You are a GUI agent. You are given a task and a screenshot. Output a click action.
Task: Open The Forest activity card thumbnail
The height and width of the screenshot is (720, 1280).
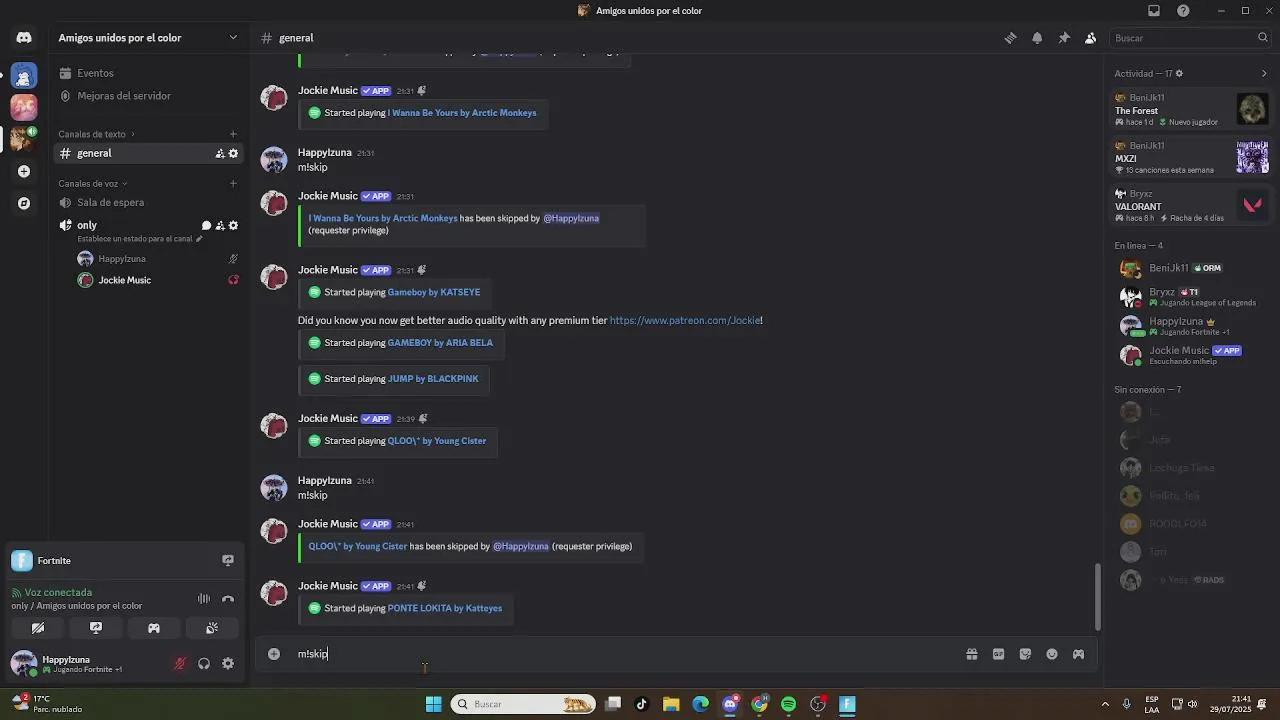point(1252,109)
